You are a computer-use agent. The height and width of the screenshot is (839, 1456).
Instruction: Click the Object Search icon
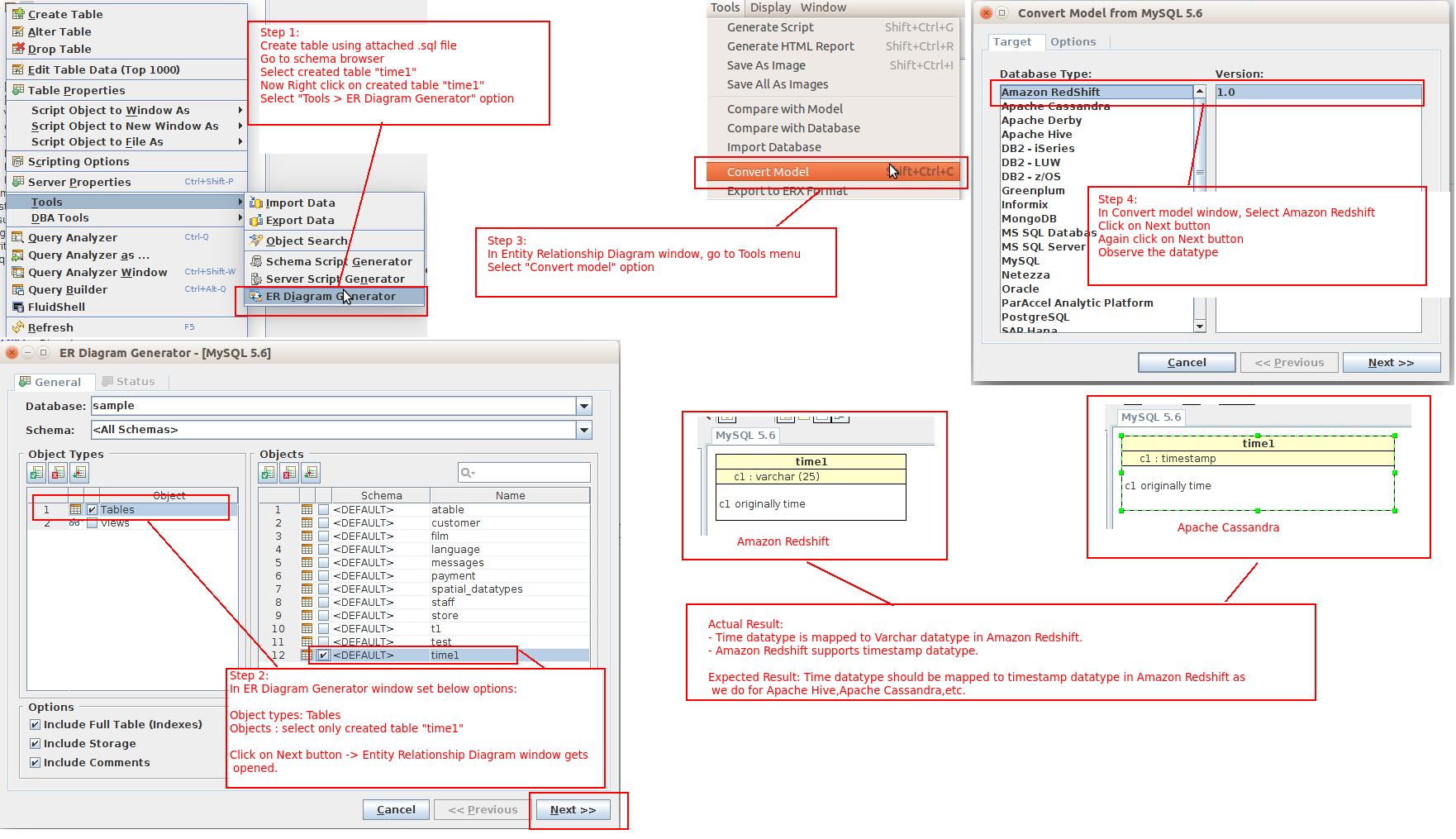256,241
